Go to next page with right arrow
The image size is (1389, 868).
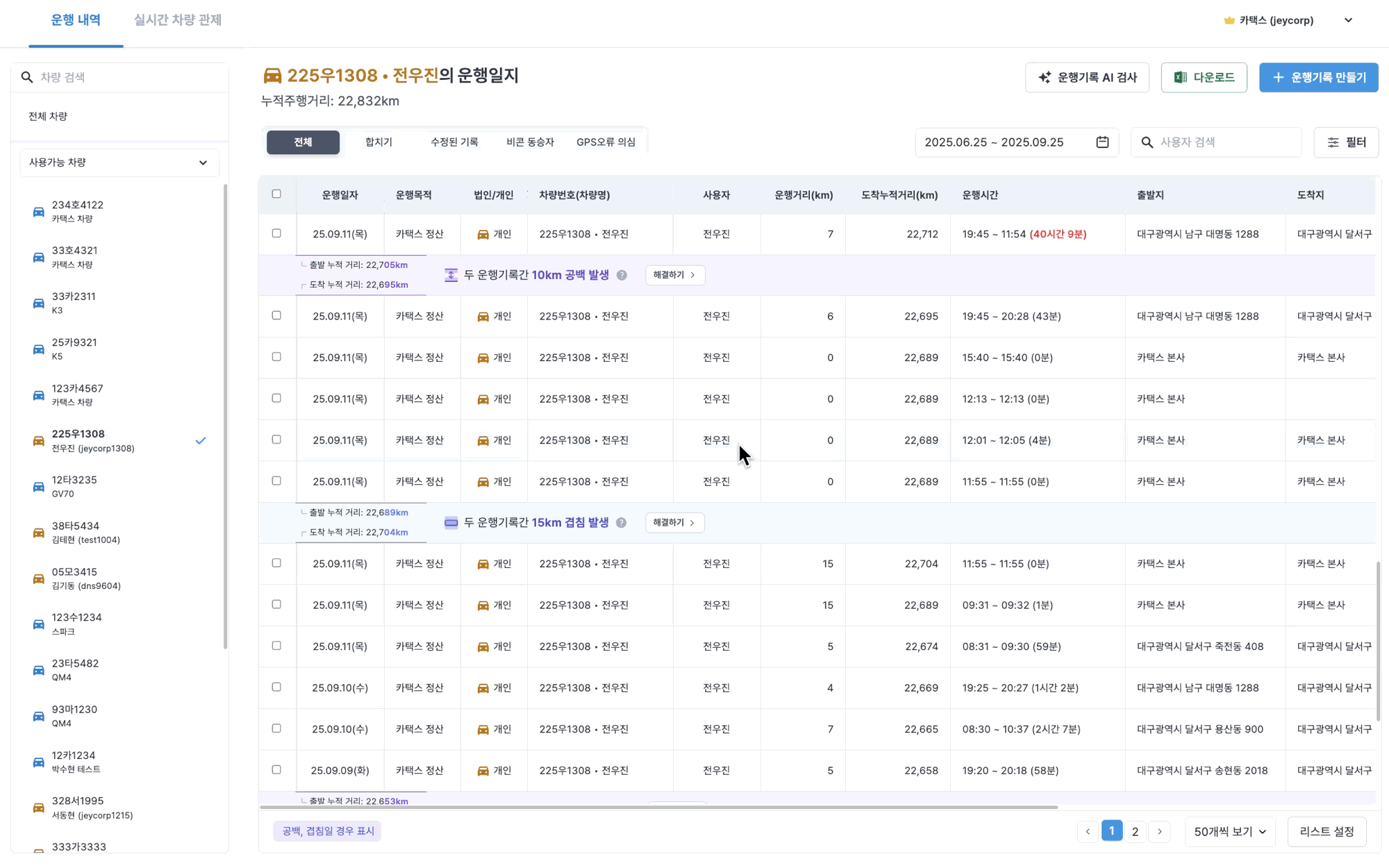coord(1159,831)
